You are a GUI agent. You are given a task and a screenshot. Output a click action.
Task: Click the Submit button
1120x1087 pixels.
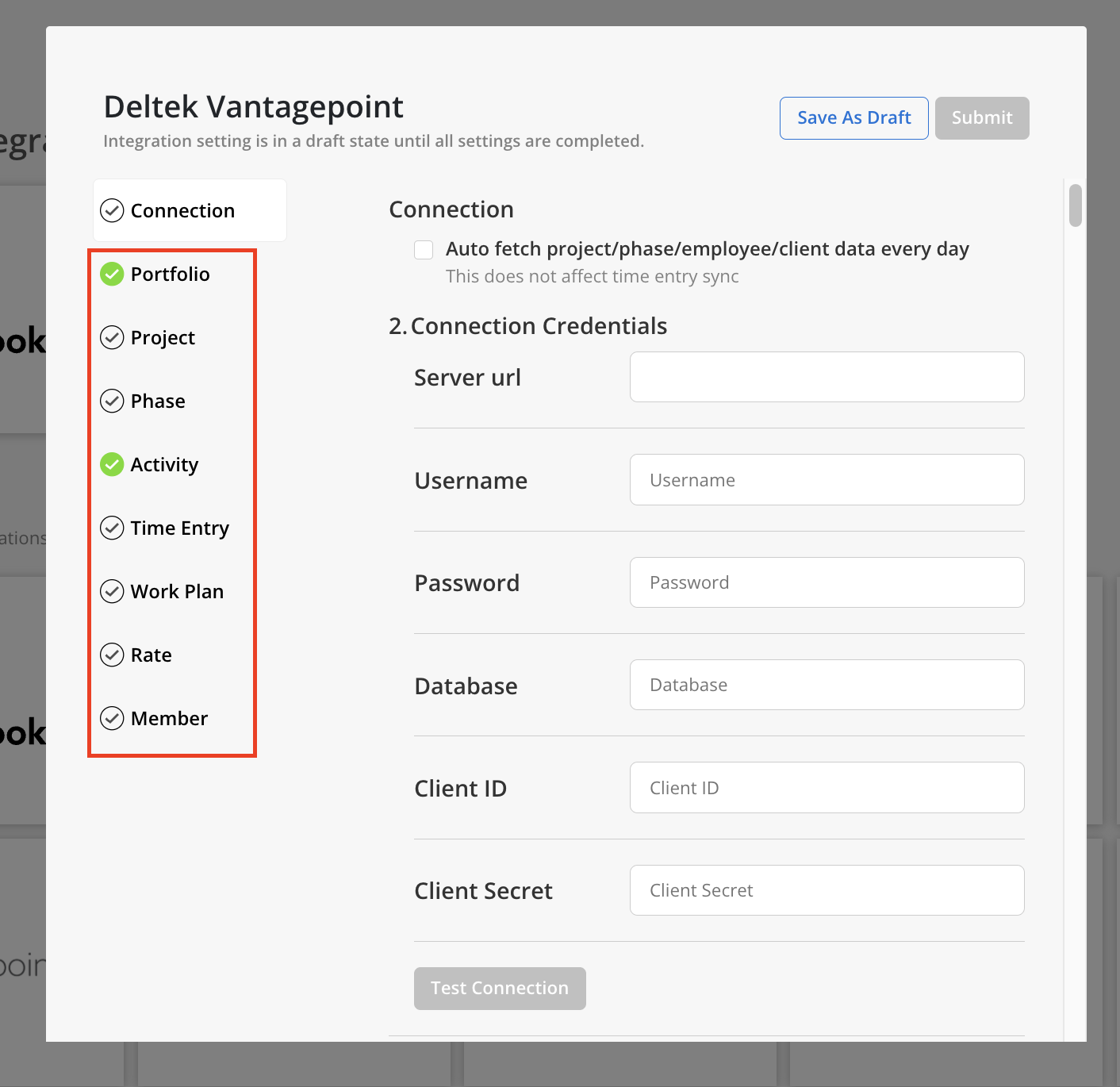[982, 118]
